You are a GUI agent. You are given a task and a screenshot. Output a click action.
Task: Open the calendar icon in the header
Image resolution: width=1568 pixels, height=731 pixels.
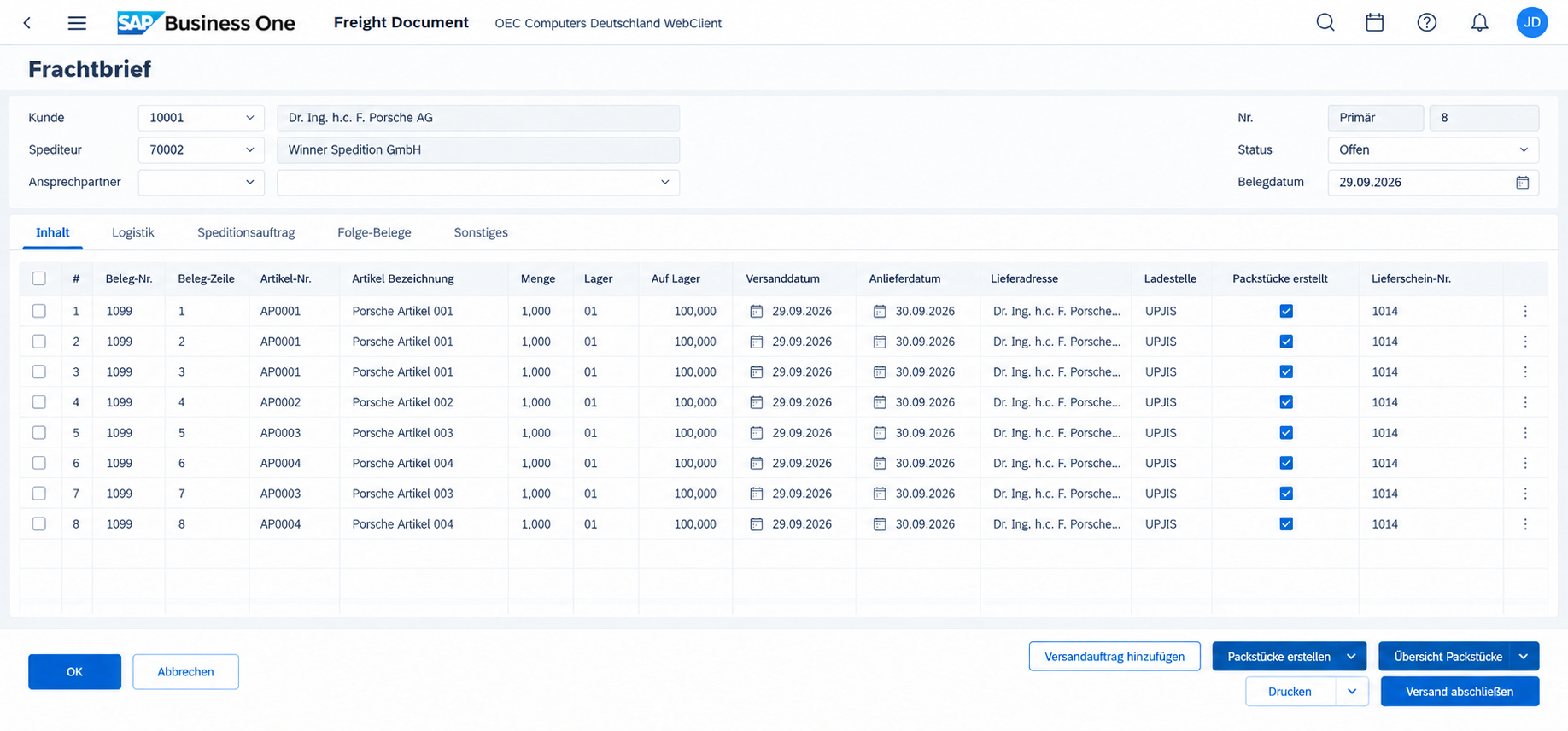pos(1375,23)
